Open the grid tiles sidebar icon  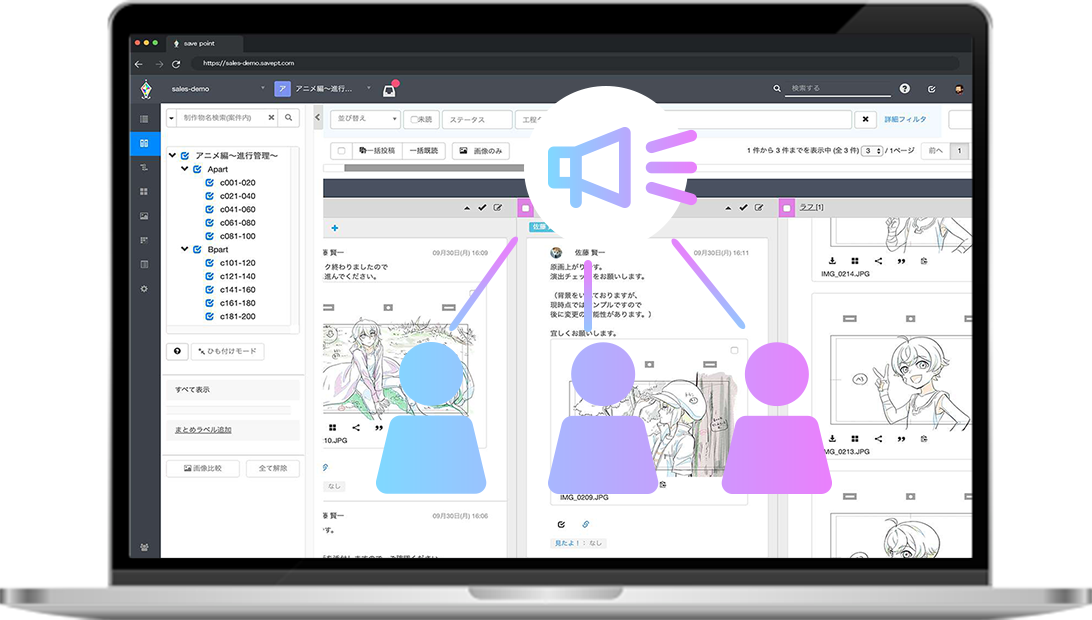click(x=144, y=192)
